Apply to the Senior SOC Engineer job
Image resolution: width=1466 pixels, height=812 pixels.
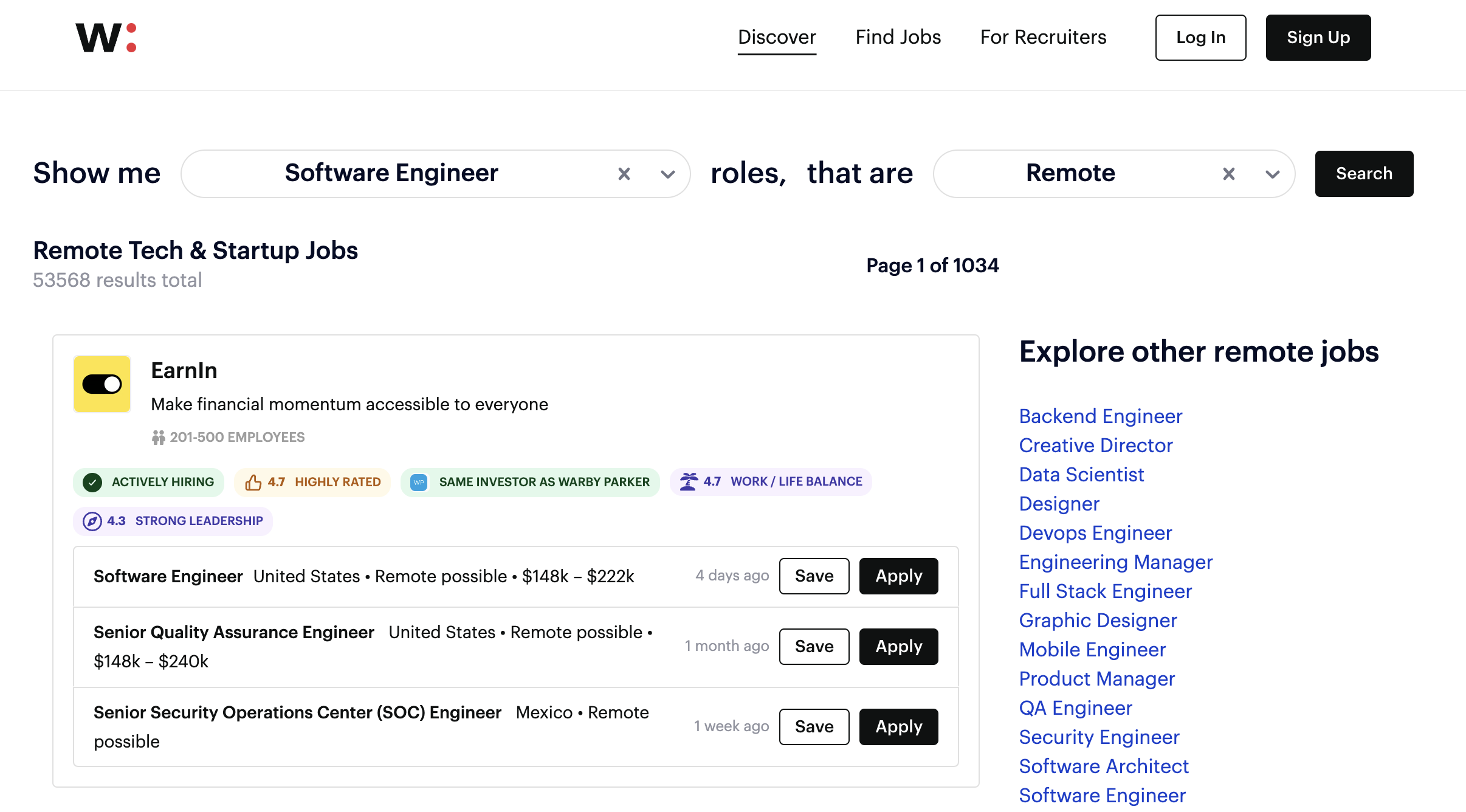[898, 727]
